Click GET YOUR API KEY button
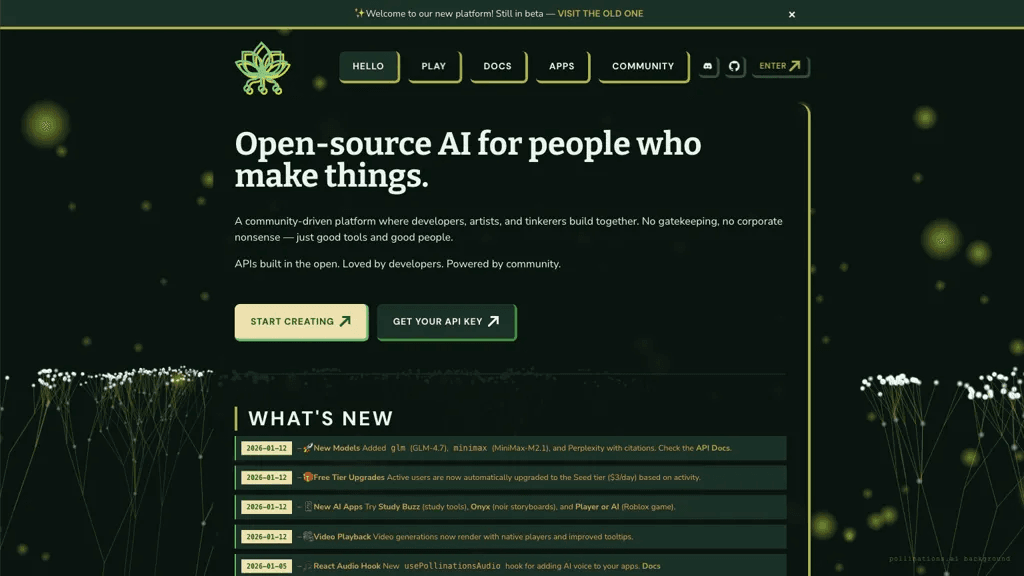The height and width of the screenshot is (576, 1024). 446,321
